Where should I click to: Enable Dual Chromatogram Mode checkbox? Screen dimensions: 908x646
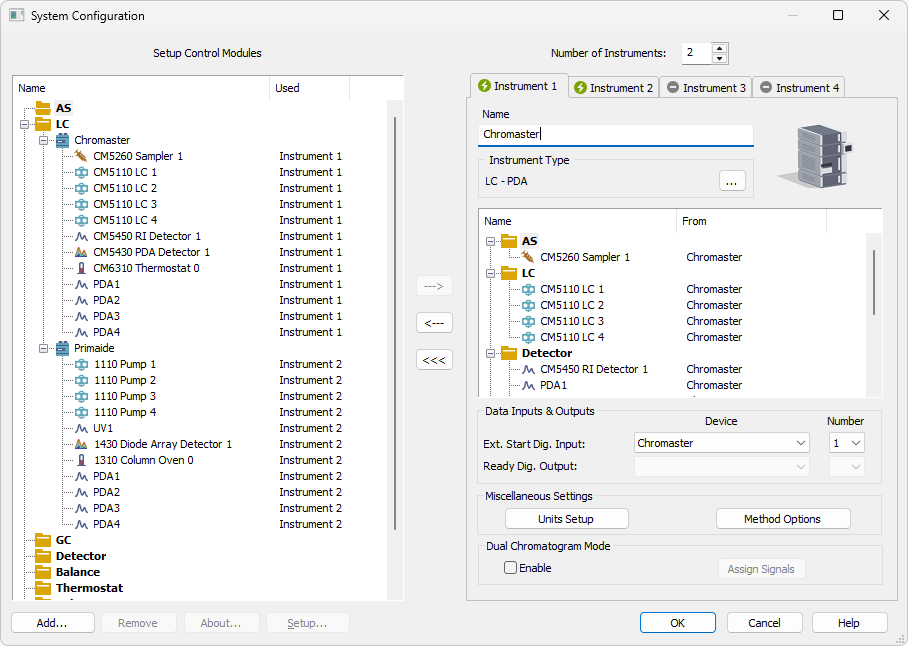511,568
